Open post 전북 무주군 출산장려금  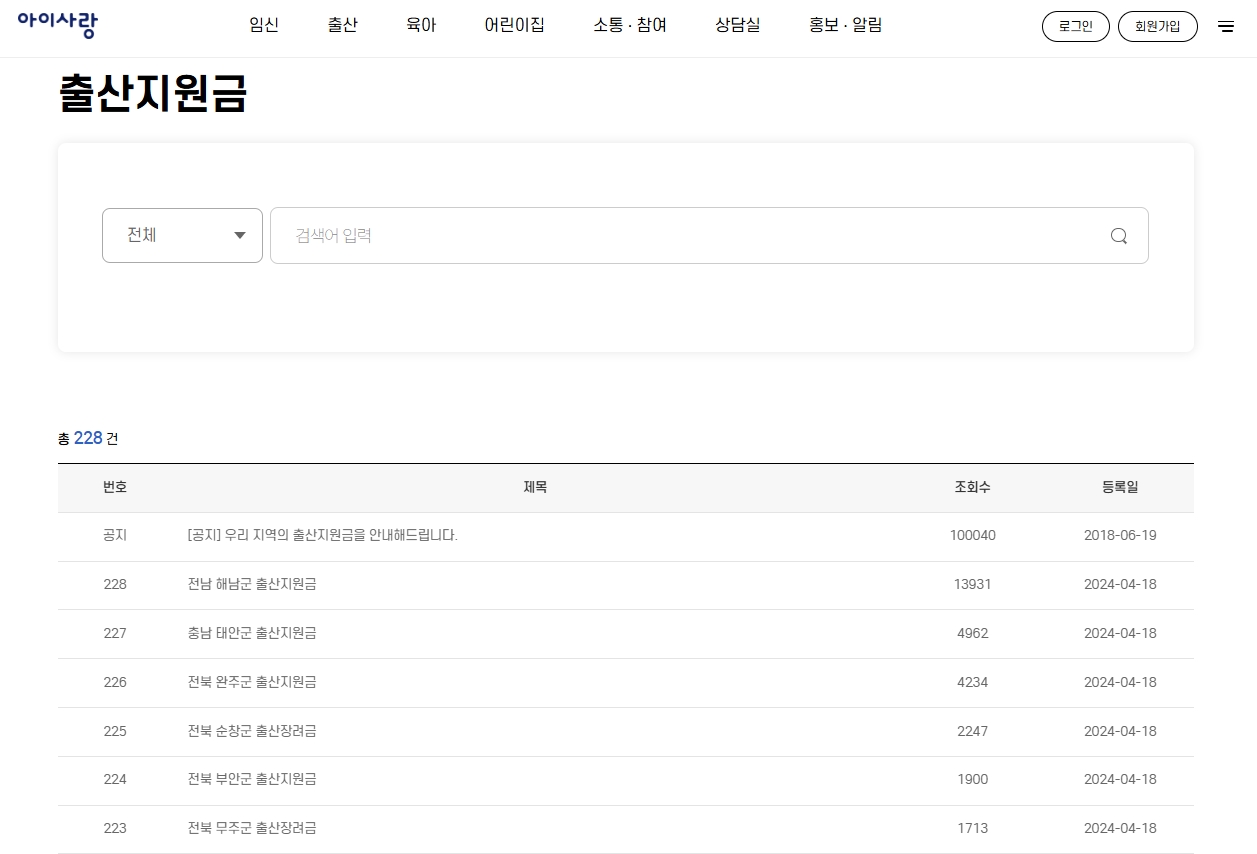tap(252, 828)
